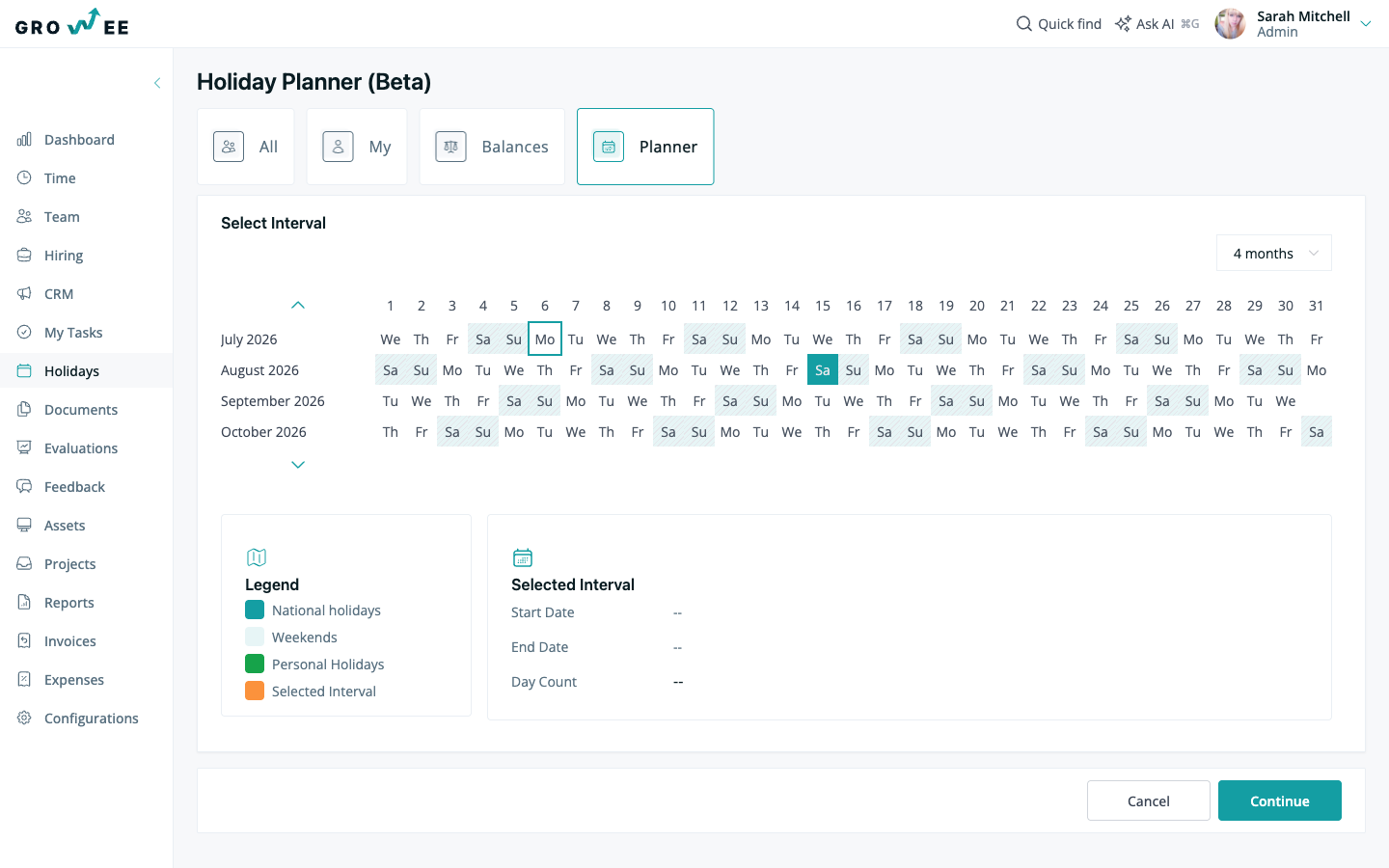1389x868 pixels.
Task: Show later months with the down chevron
Action: click(x=298, y=465)
